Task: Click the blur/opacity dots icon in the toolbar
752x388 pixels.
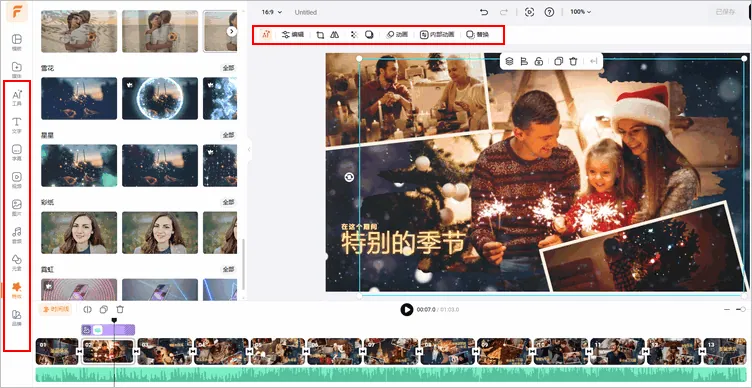Action: [x=354, y=35]
